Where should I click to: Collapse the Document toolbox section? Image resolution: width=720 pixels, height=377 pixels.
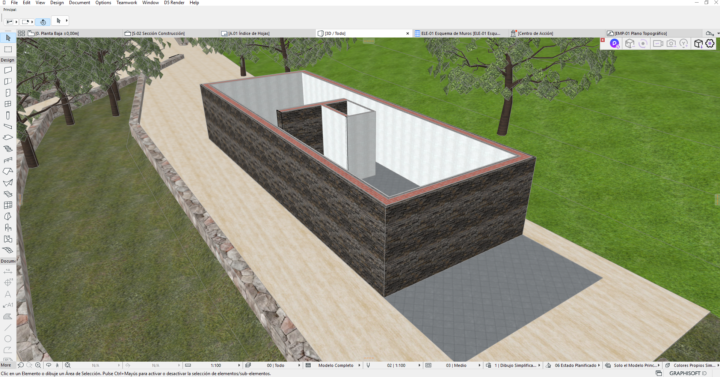(x=8, y=261)
